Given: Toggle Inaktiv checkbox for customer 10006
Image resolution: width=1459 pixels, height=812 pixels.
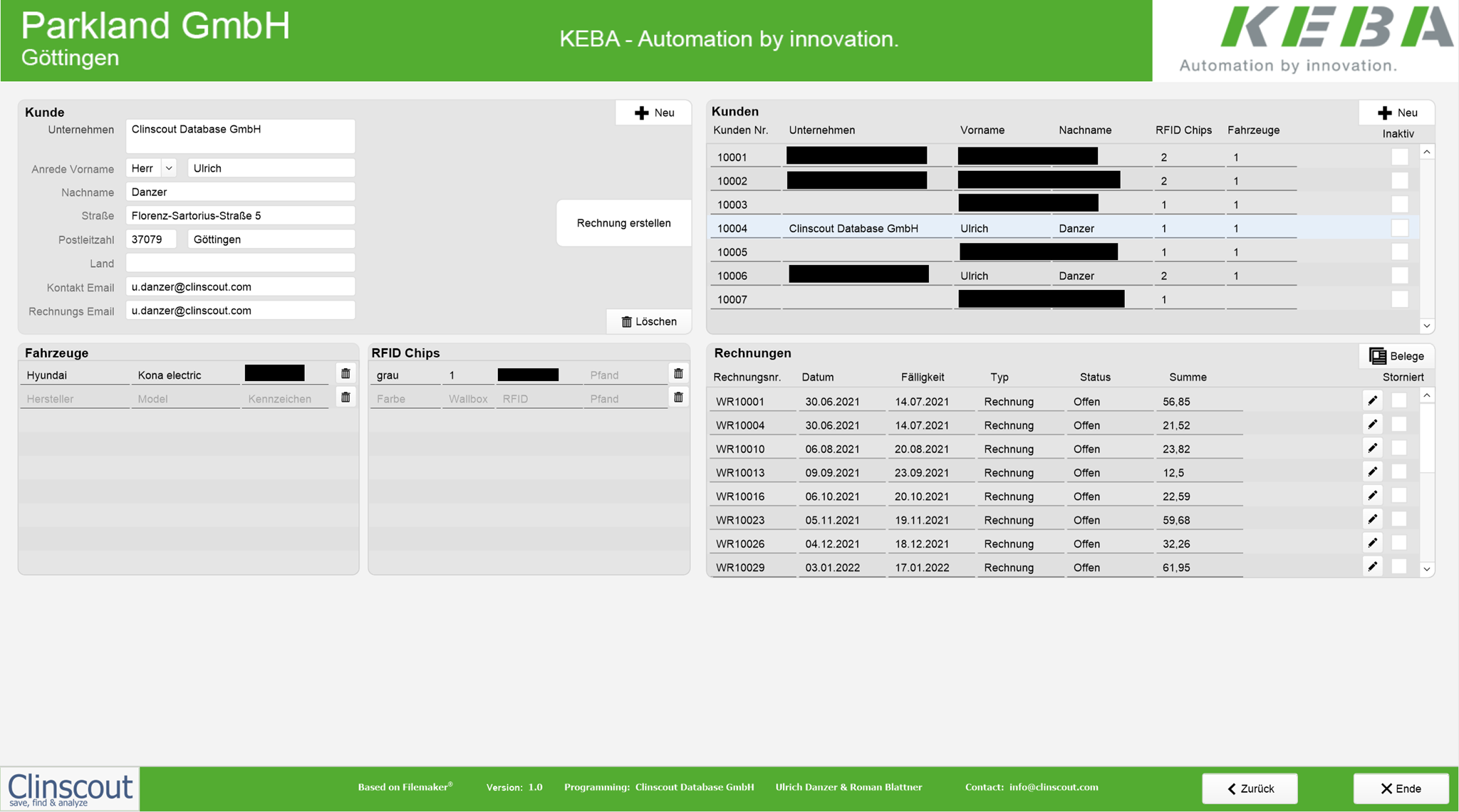Looking at the screenshot, I should pos(1399,275).
